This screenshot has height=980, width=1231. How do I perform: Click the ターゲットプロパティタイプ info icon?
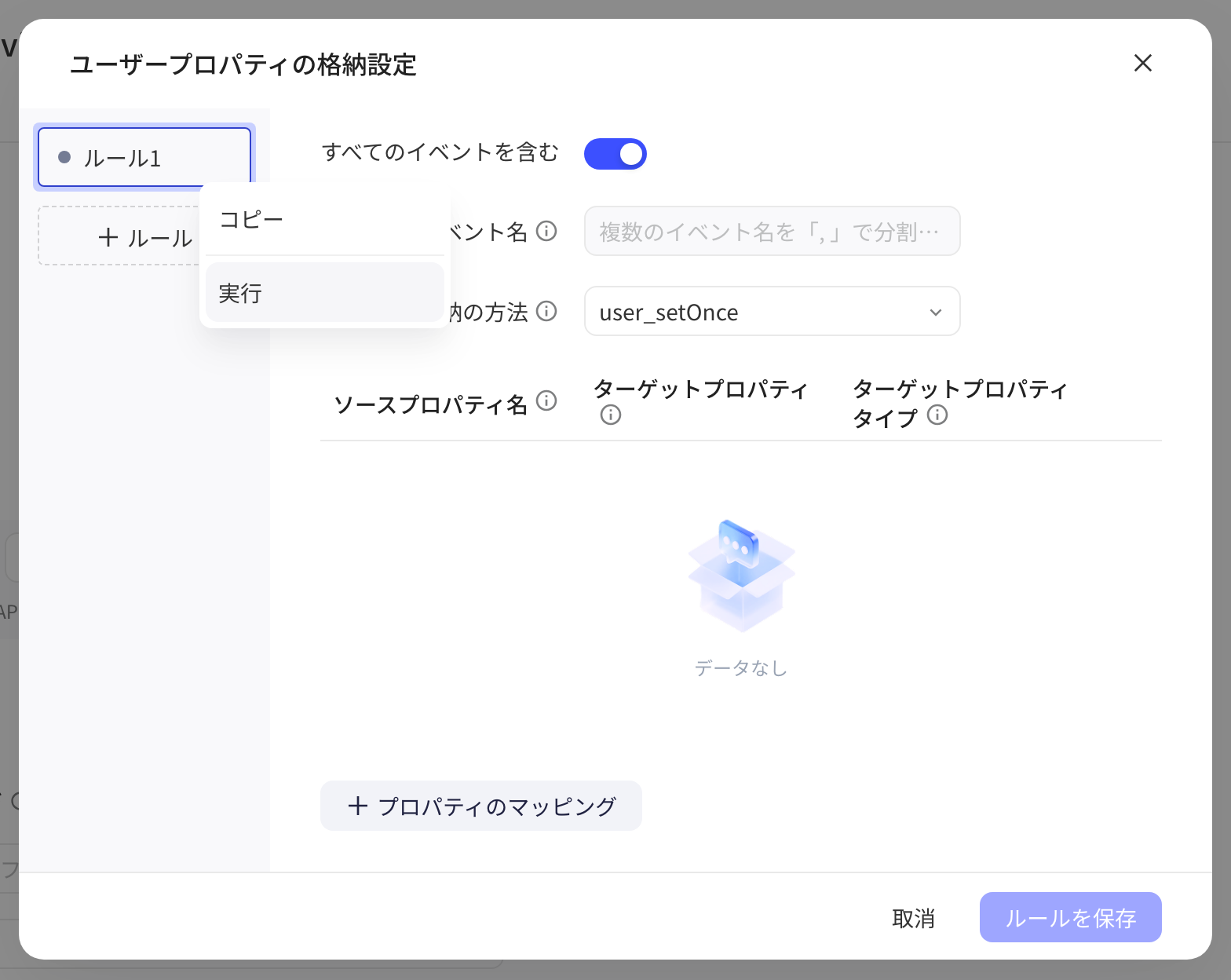click(x=937, y=415)
